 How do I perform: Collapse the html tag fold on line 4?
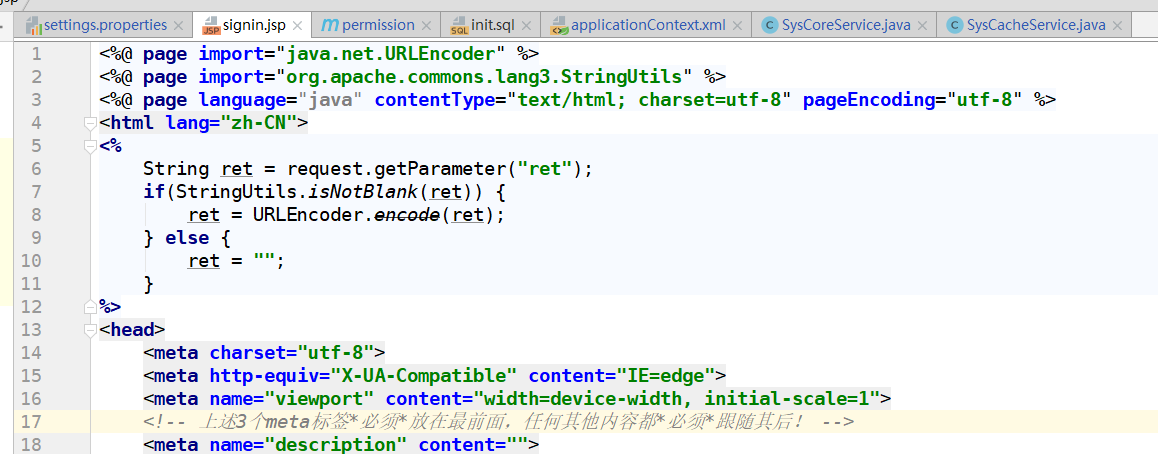click(x=91, y=123)
